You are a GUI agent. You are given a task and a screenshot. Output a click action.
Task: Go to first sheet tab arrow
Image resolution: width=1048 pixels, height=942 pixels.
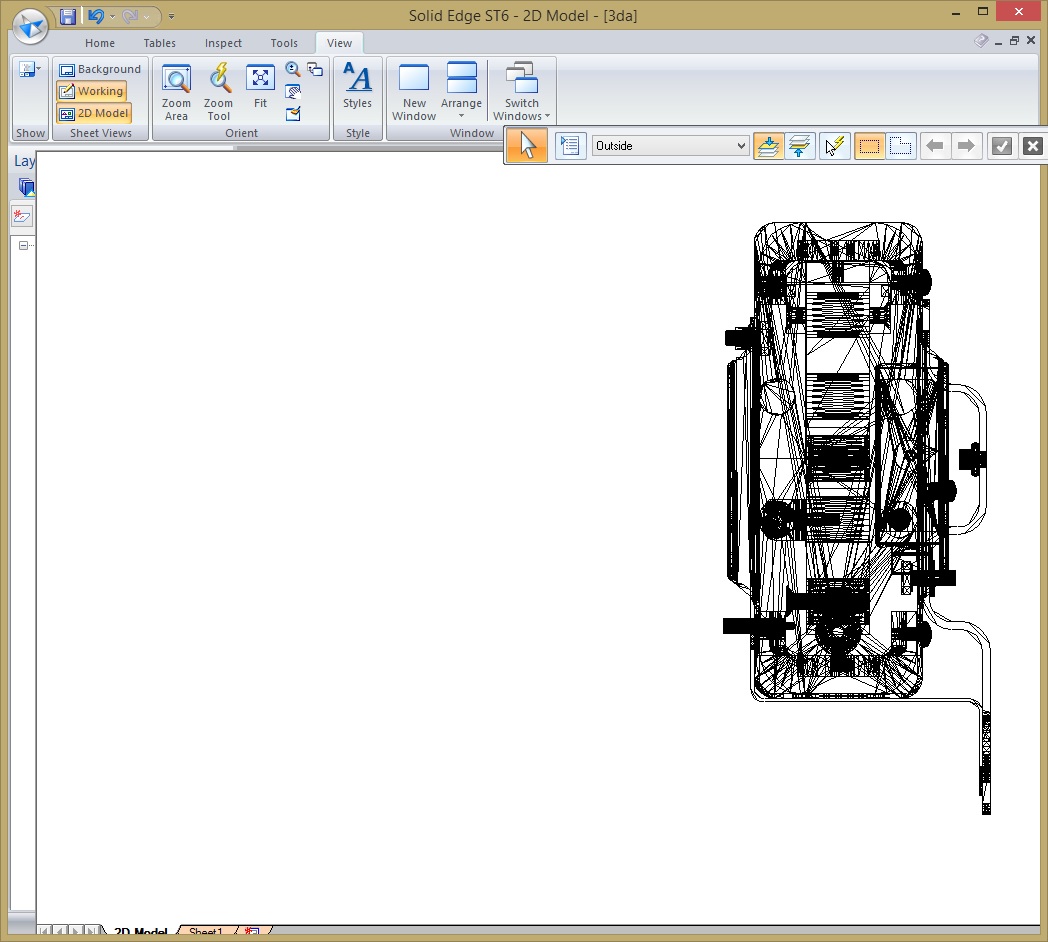[x=44, y=931]
